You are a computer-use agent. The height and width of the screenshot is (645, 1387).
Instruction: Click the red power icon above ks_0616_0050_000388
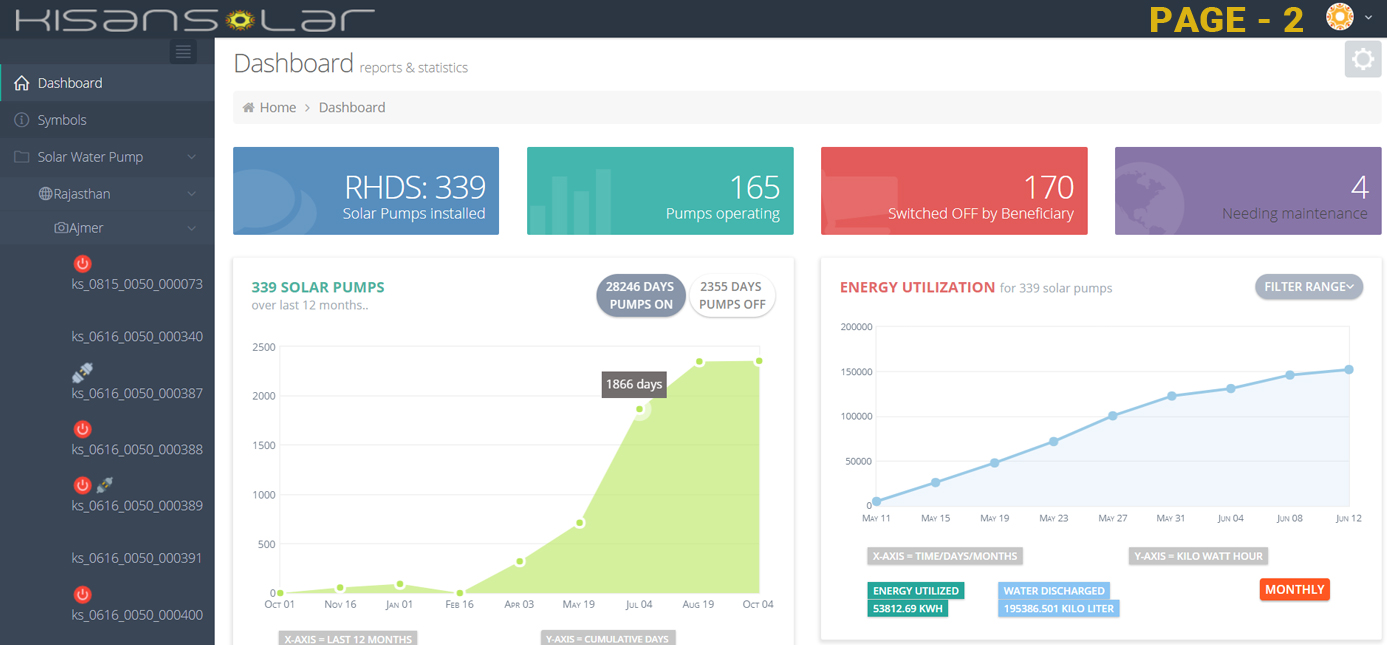pos(83,429)
